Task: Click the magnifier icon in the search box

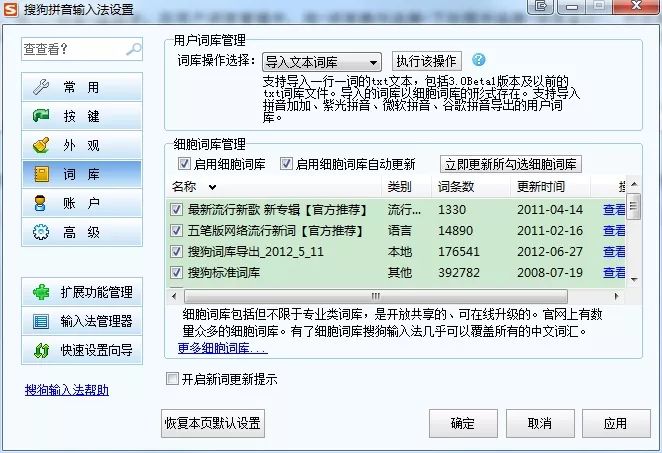Action: click(x=134, y=49)
